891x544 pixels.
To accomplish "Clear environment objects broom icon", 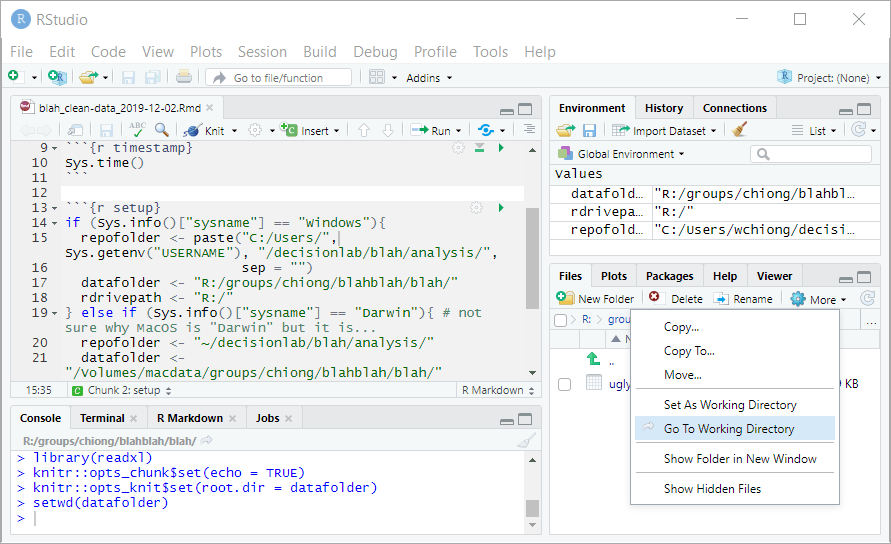I will click(x=739, y=130).
